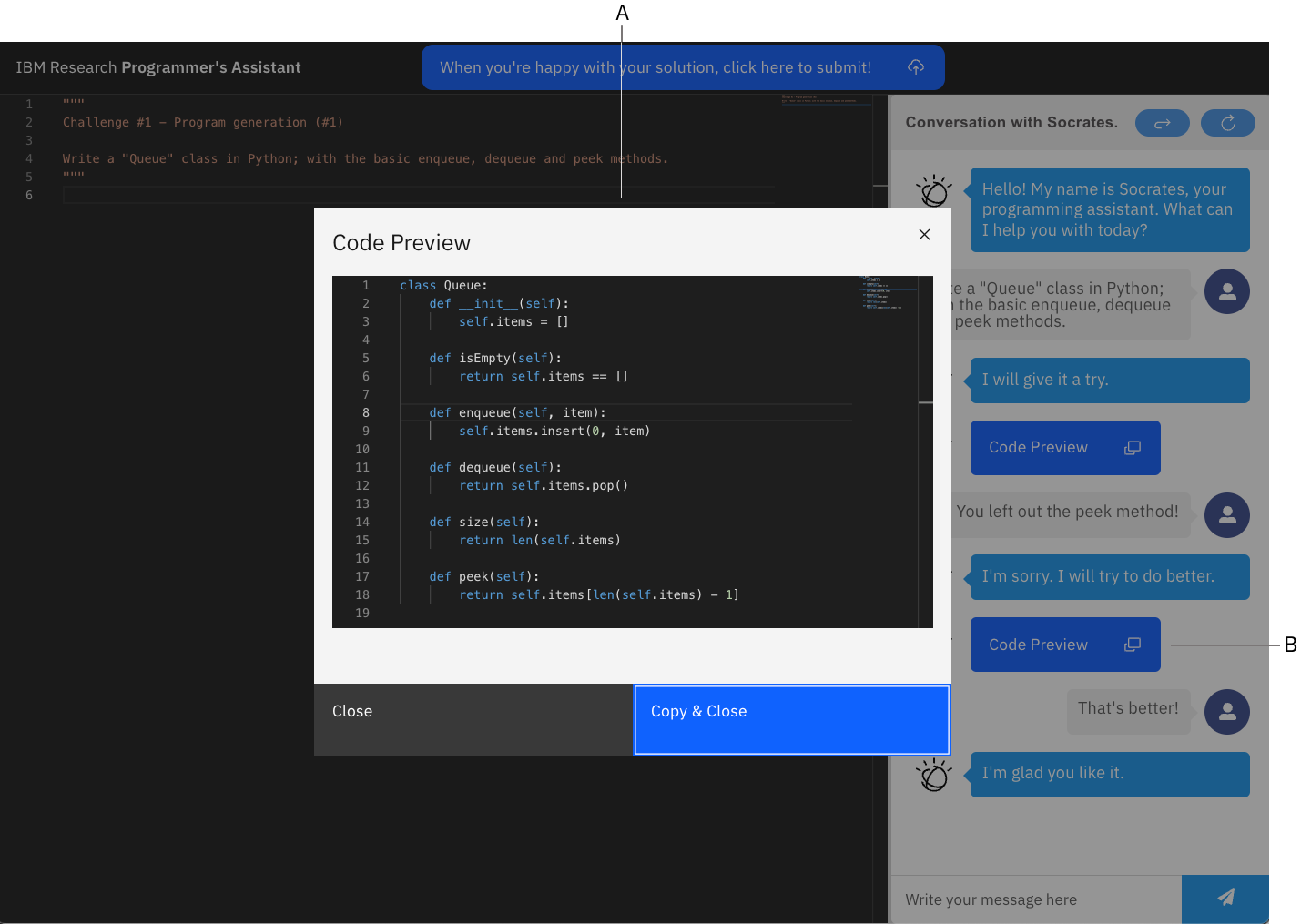Click user avatar beside "You left out the peek method!"

(x=1226, y=515)
